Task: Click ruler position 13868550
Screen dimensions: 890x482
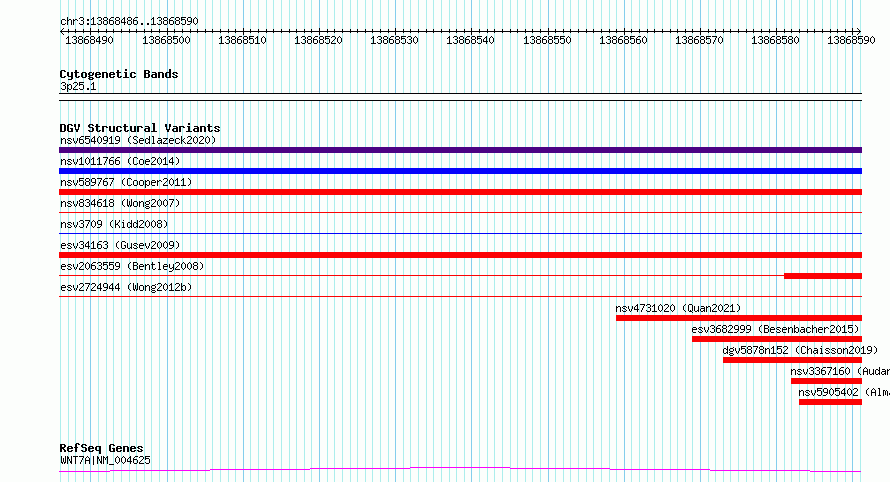Action: [547, 40]
